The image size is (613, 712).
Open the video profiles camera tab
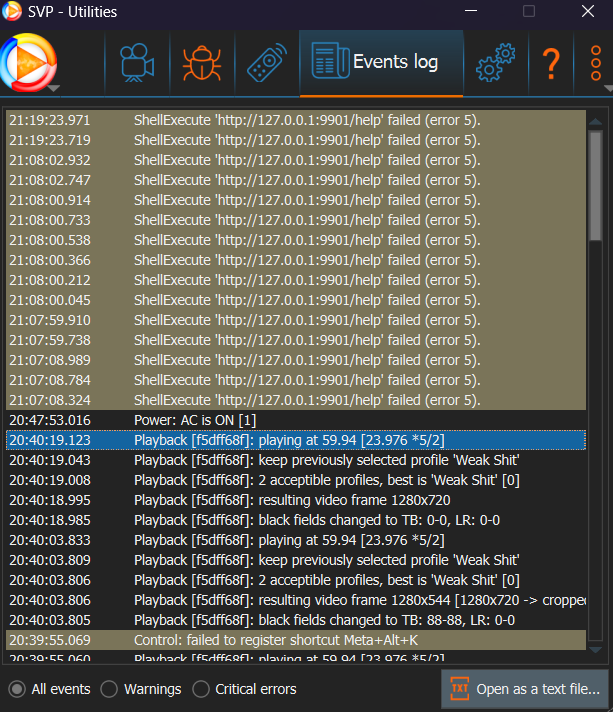click(137, 64)
